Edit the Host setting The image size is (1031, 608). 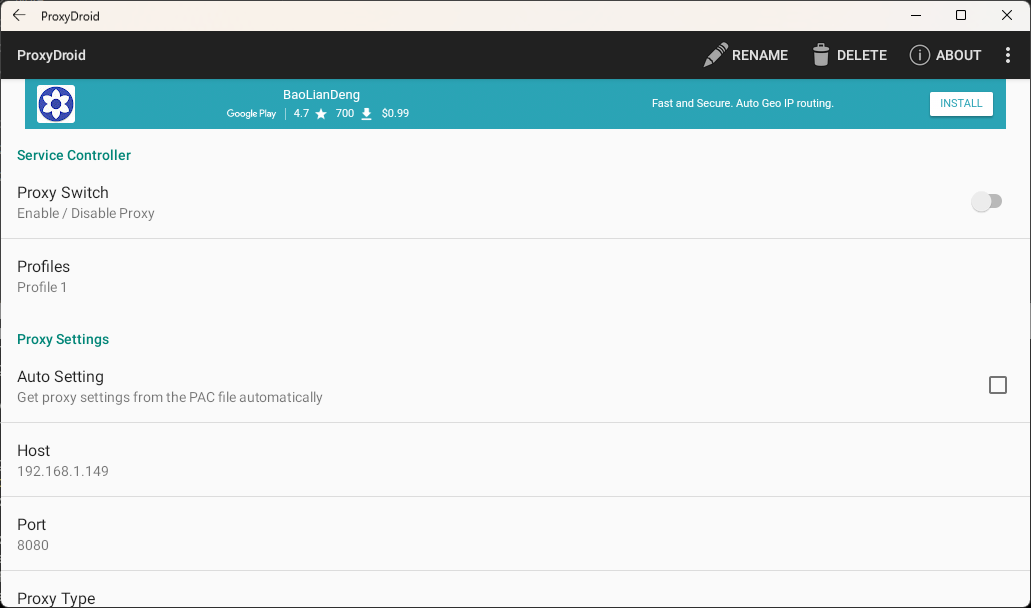pos(516,460)
